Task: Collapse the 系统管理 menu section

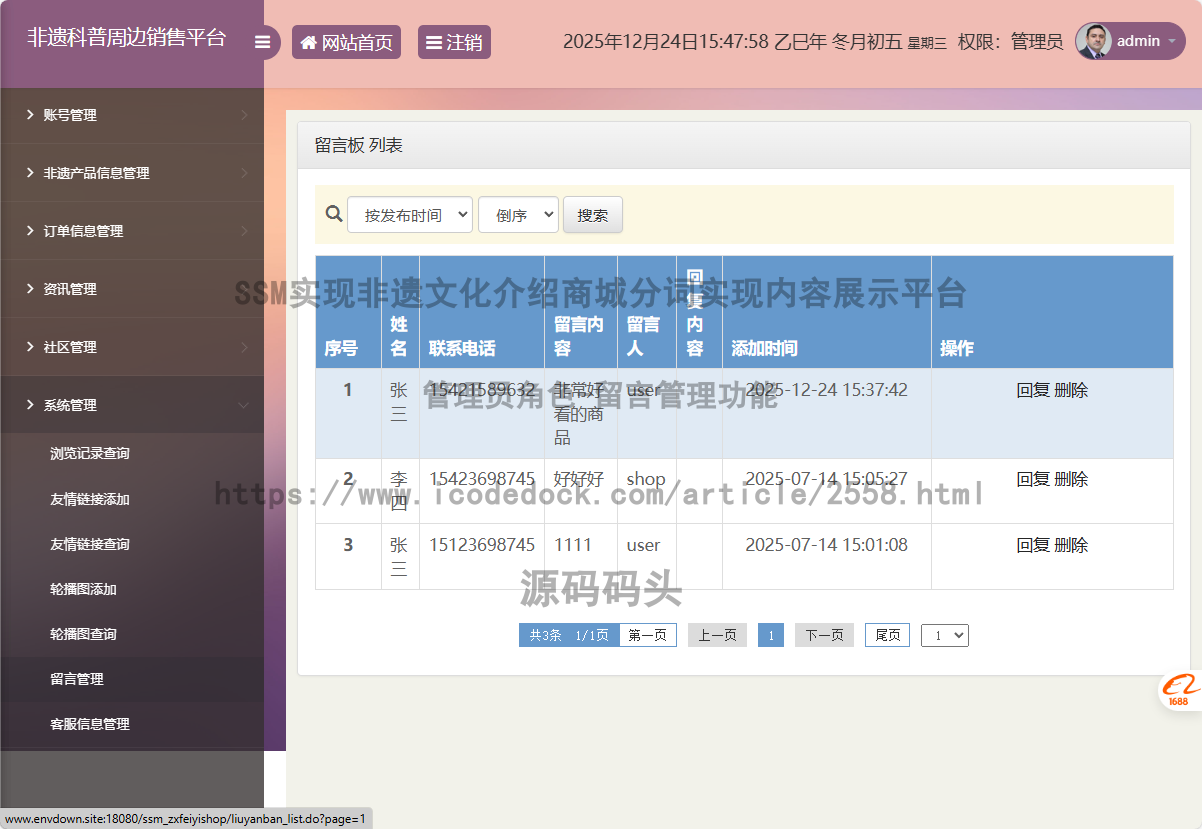Action: [132, 405]
